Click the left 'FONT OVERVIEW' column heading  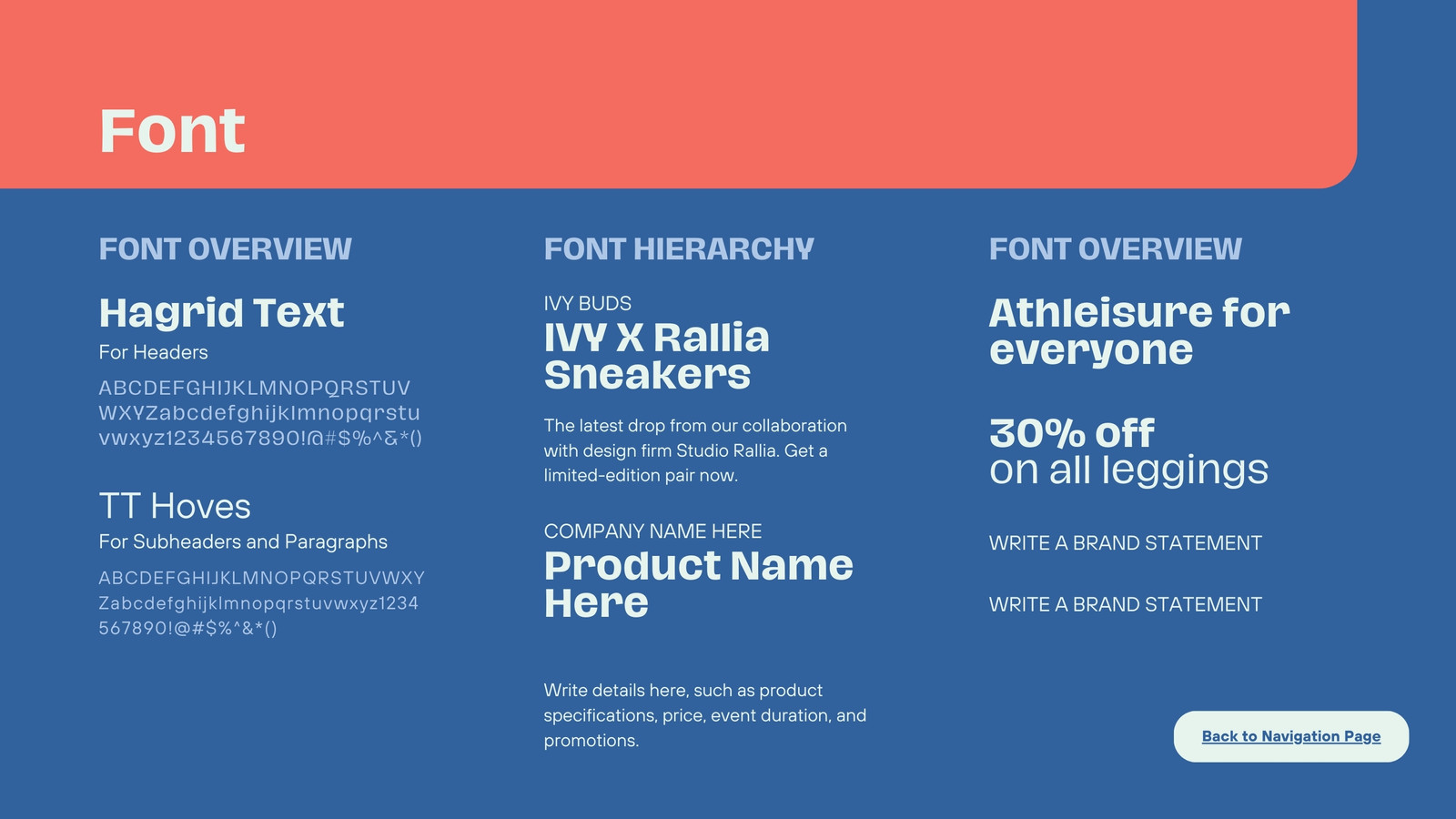[225, 248]
